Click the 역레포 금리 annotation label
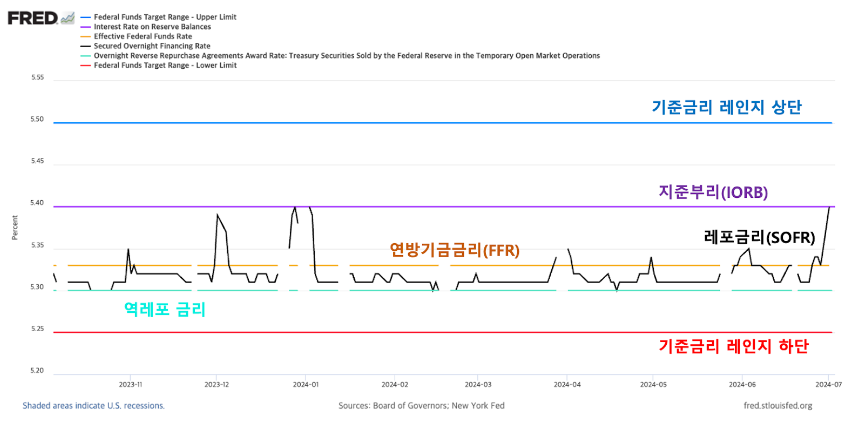Viewport: 855px width, 425px height. [x=165, y=310]
